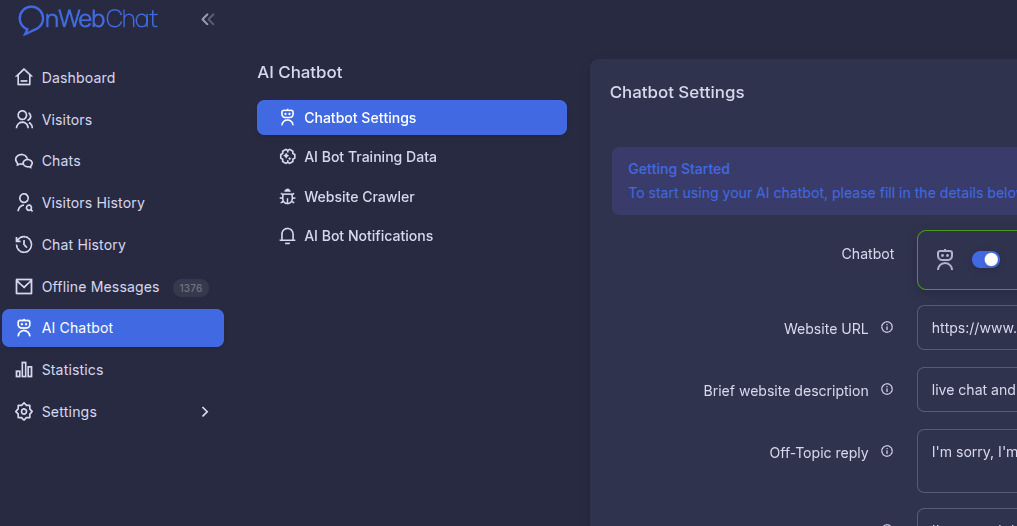1017x526 pixels.
Task: Click the Brief website description field
Action: [x=966, y=390]
